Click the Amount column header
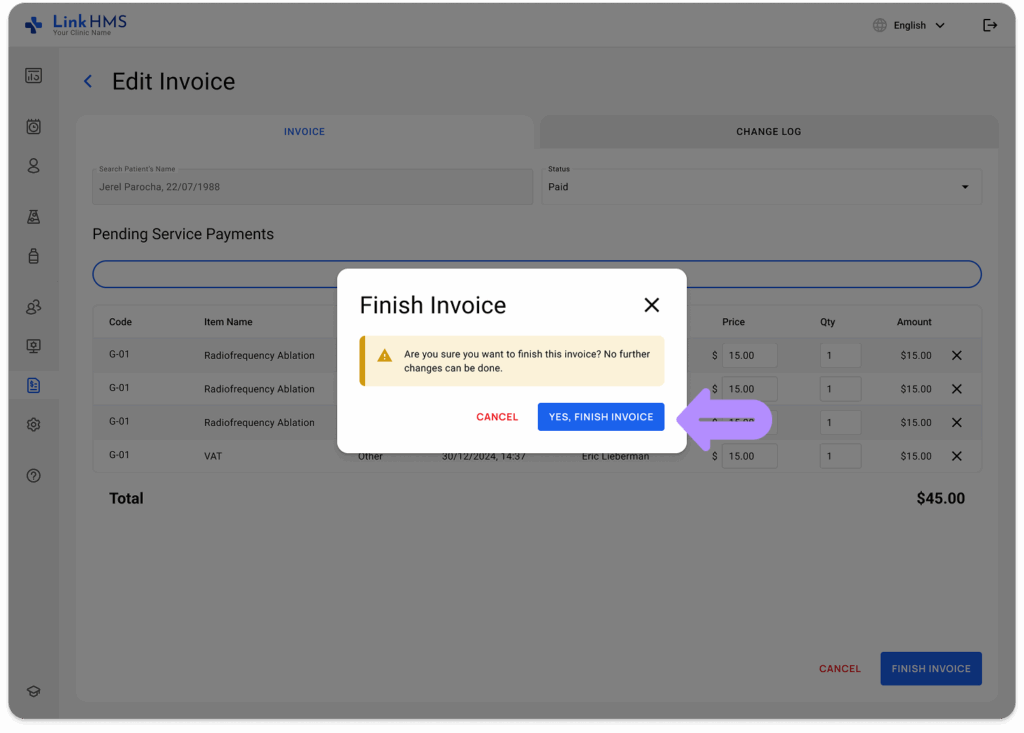Screen dimensions: 1024x733 [x=914, y=321]
